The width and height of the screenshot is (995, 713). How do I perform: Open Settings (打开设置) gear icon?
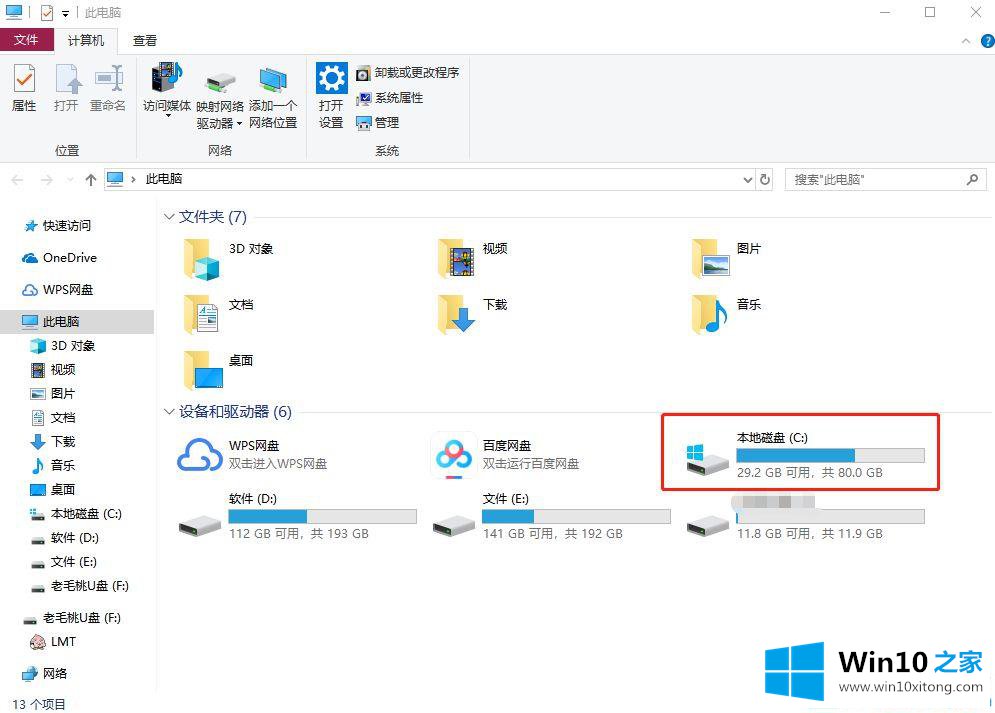click(331, 95)
